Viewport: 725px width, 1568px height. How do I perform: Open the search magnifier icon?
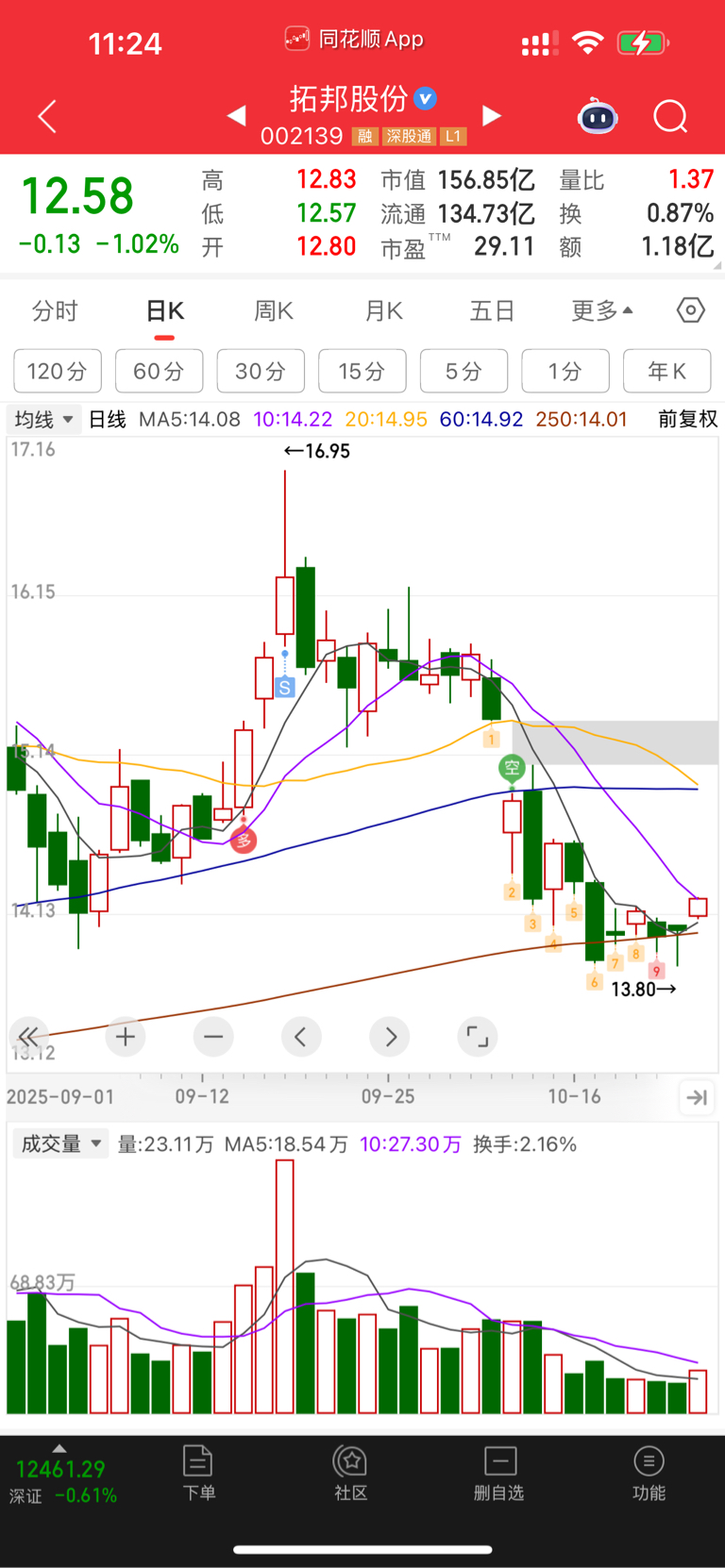(670, 117)
